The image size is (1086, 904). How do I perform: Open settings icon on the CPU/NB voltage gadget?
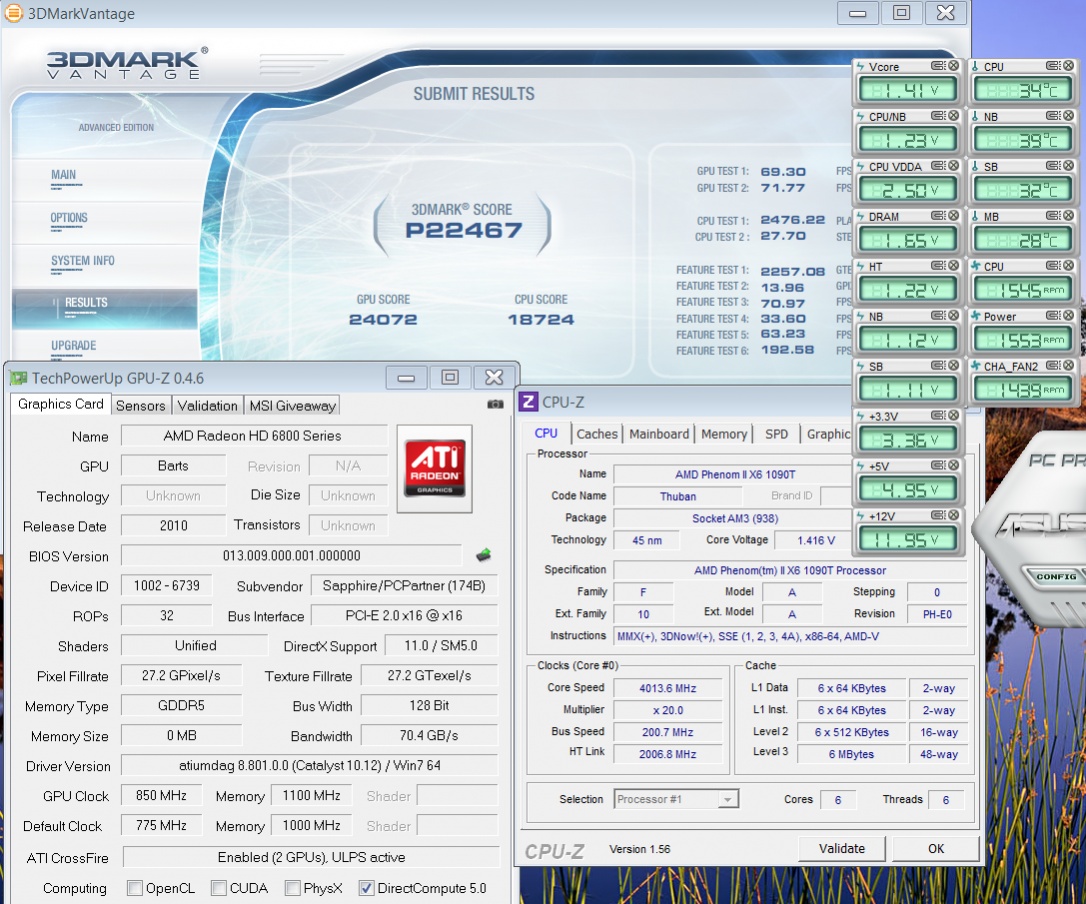pyautogui.click(x=938, y=116)
